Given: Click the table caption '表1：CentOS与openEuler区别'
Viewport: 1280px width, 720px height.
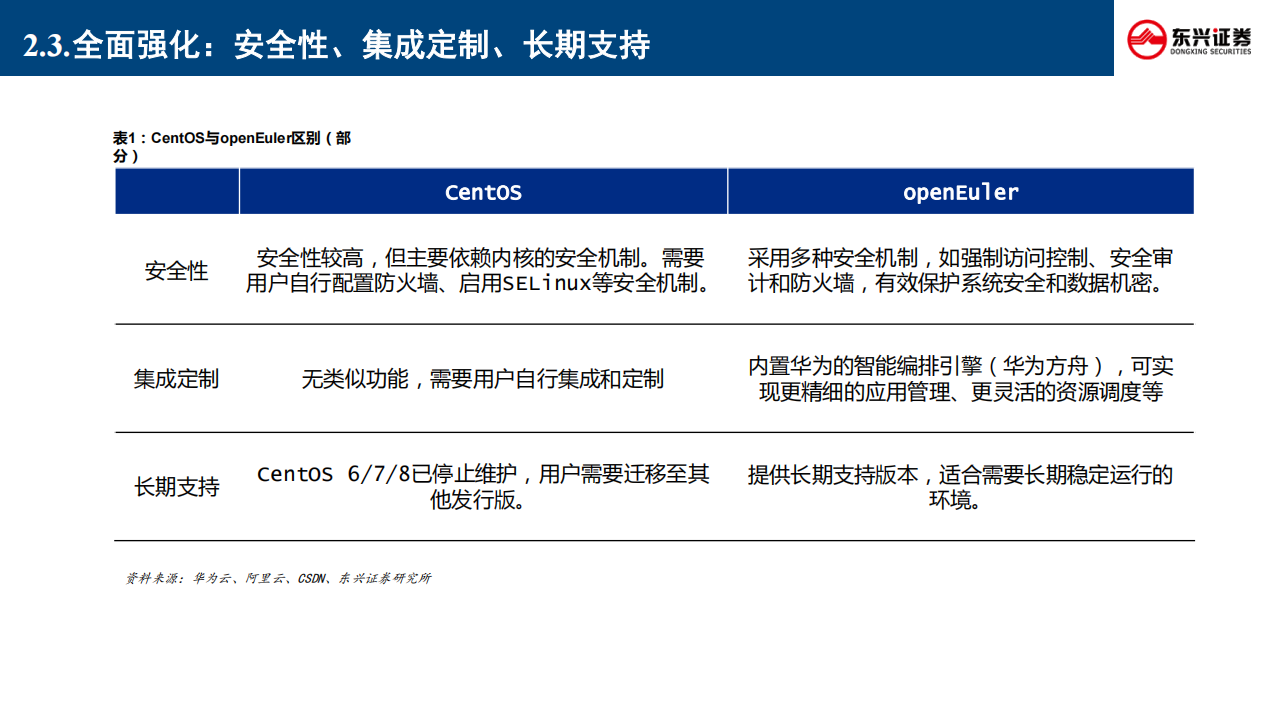Looking at the screenshot, I should click(232, 147).
